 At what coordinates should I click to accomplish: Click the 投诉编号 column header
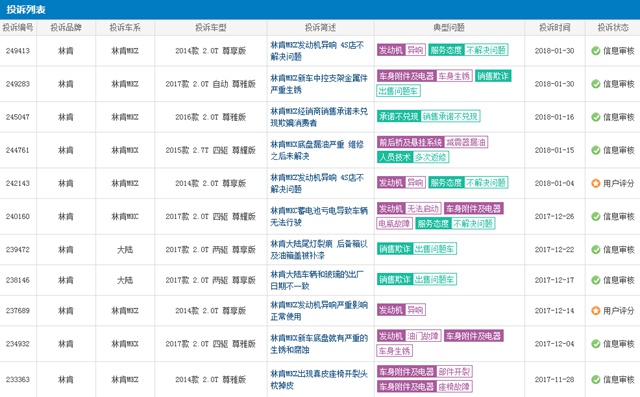(x=18, y=27)
